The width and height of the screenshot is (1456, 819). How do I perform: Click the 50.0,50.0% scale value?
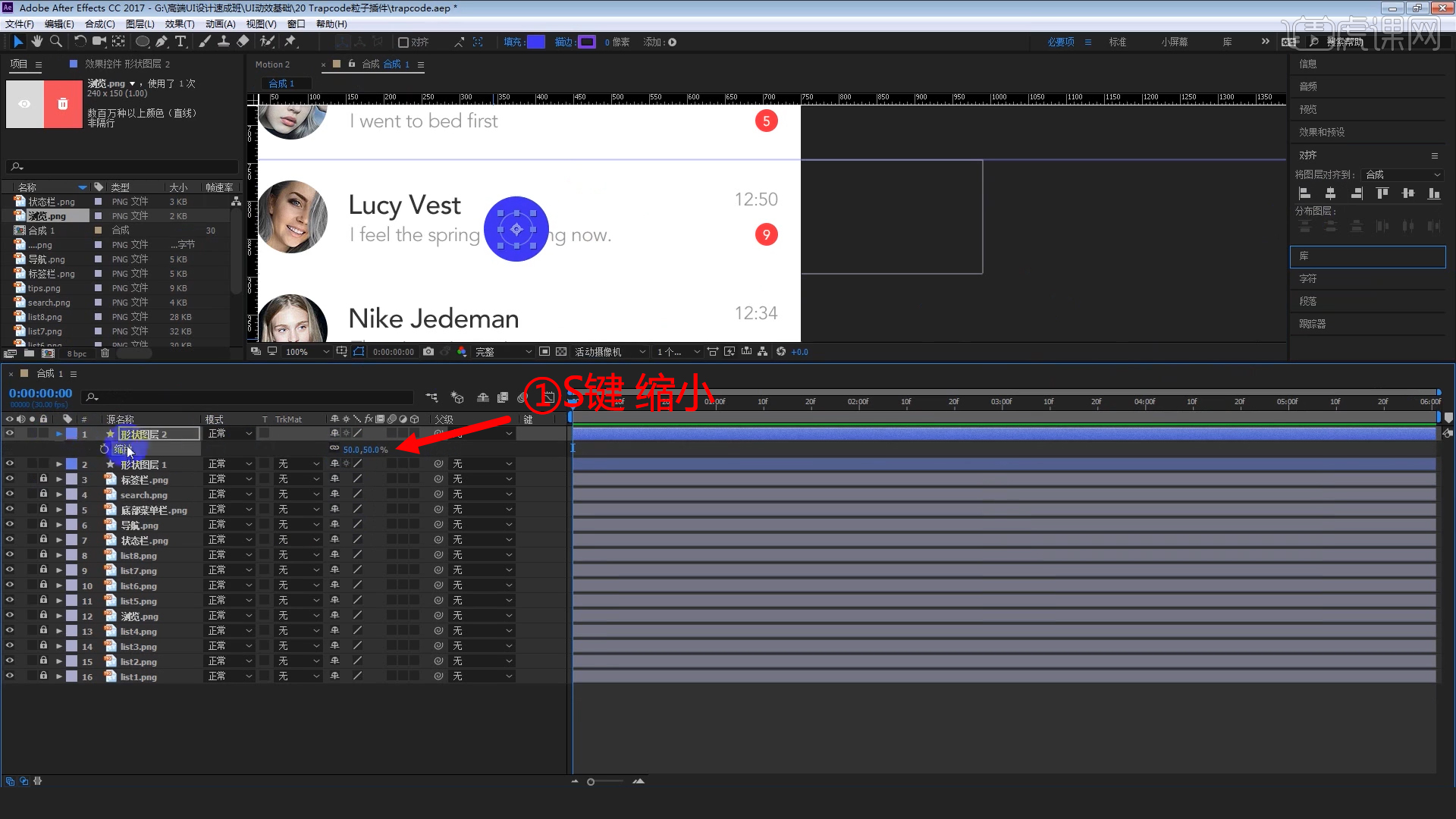coord(365,450)
